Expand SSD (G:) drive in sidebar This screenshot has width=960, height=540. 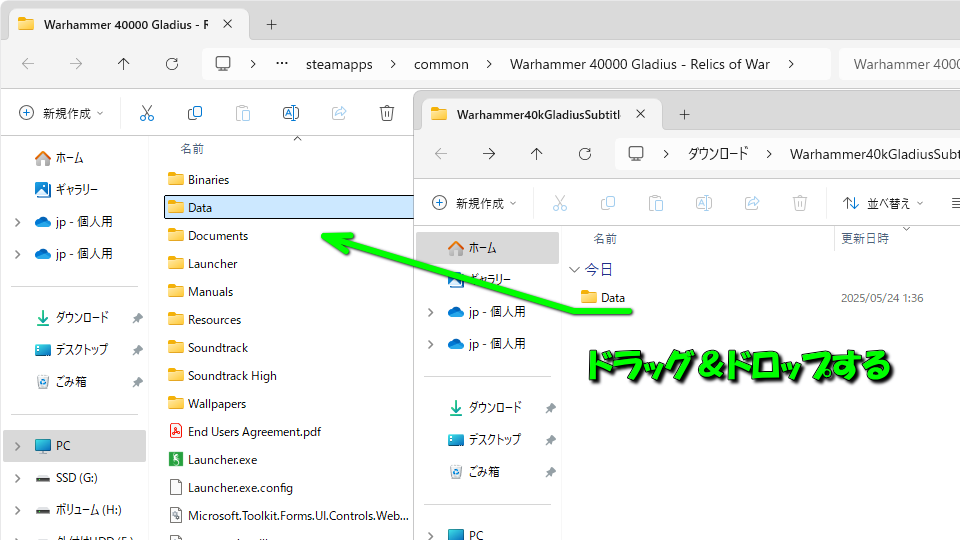pos(17,478)
